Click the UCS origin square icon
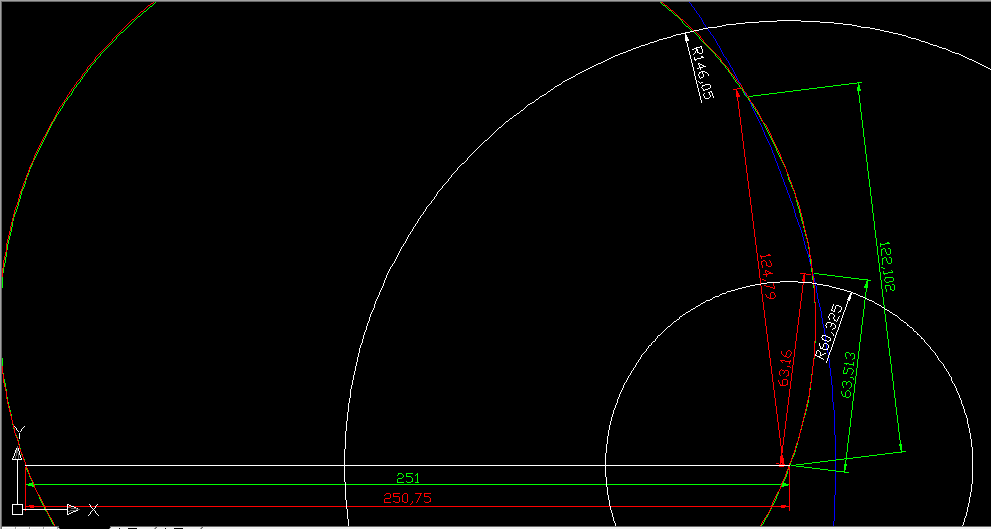Image resolution: width=991 pixels, height=529 pixels. [x=18, y=509]
